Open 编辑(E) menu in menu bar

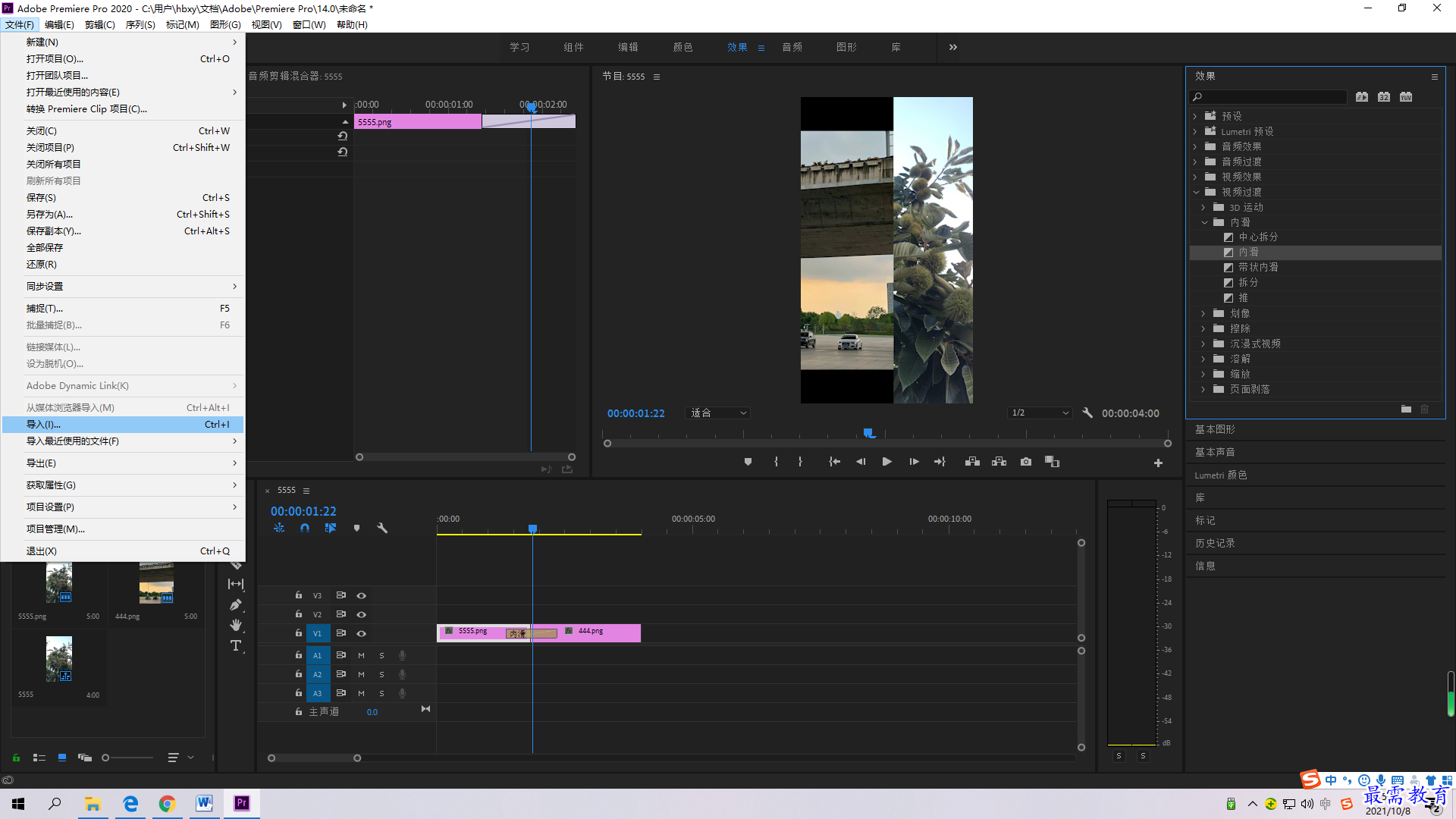(x=58, y=25)
